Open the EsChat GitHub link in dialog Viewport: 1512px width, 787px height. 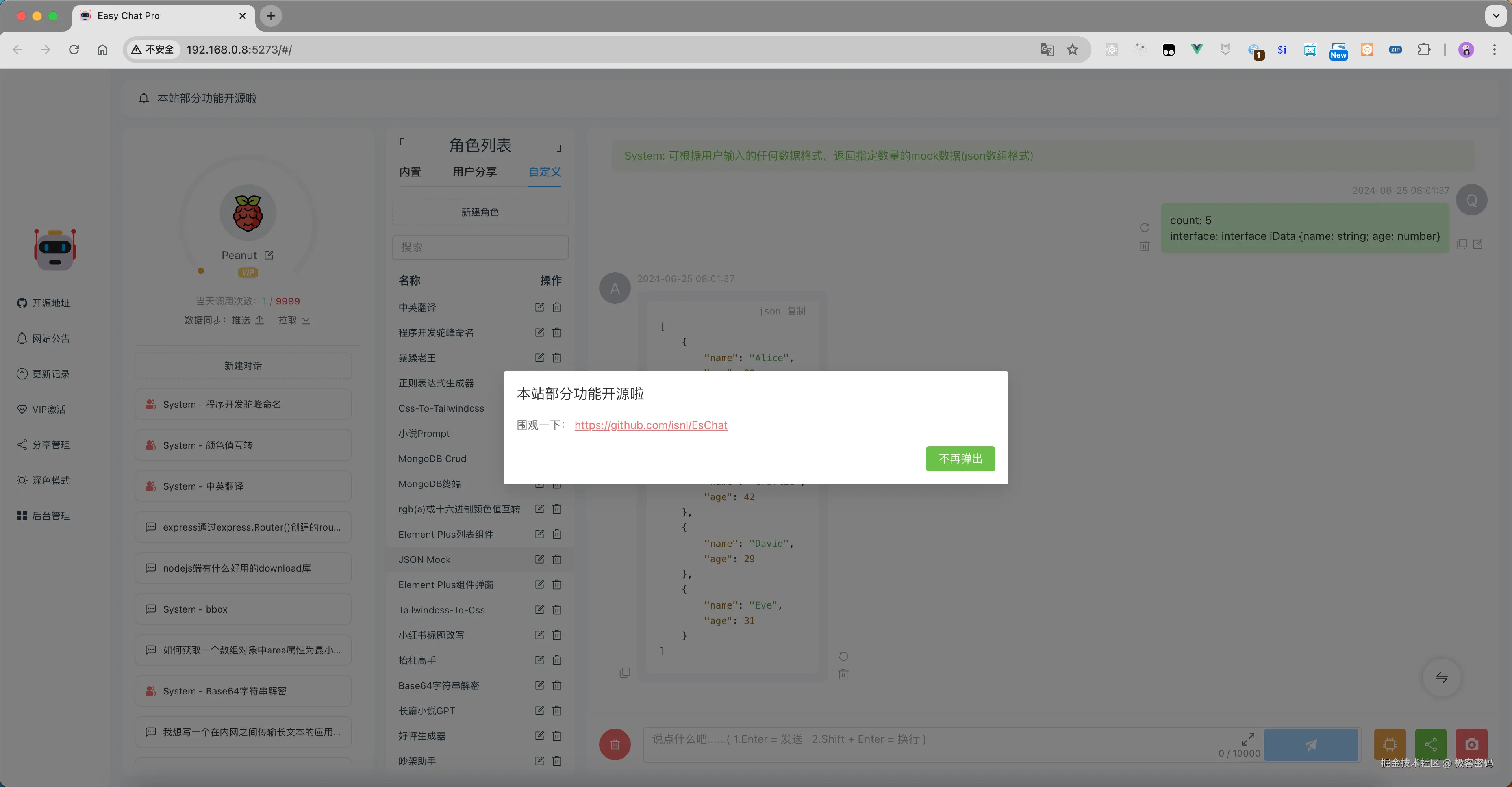pos(651,425)
